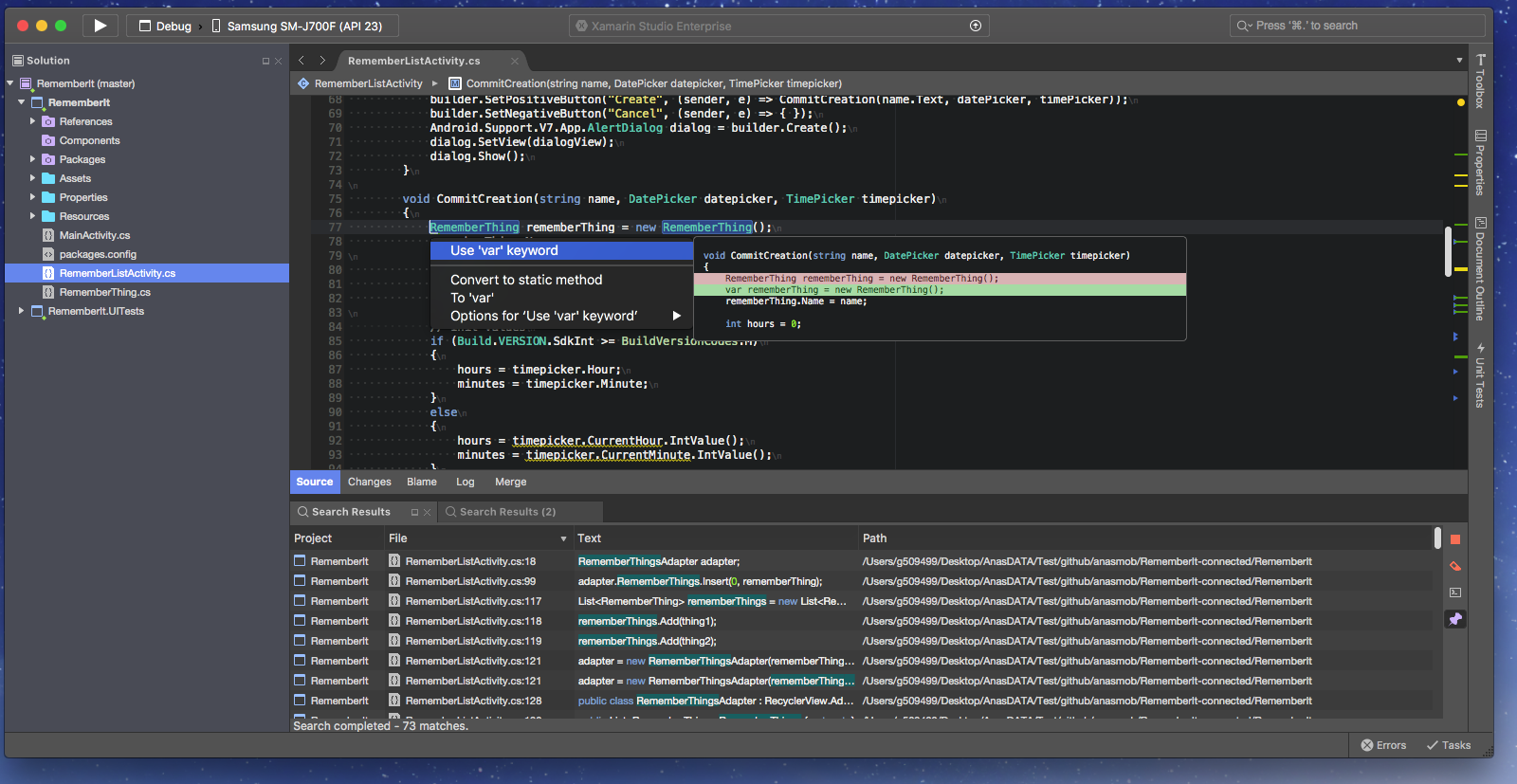
Task: Open the Errors pad in status bar
Action: click(1383, 745)
